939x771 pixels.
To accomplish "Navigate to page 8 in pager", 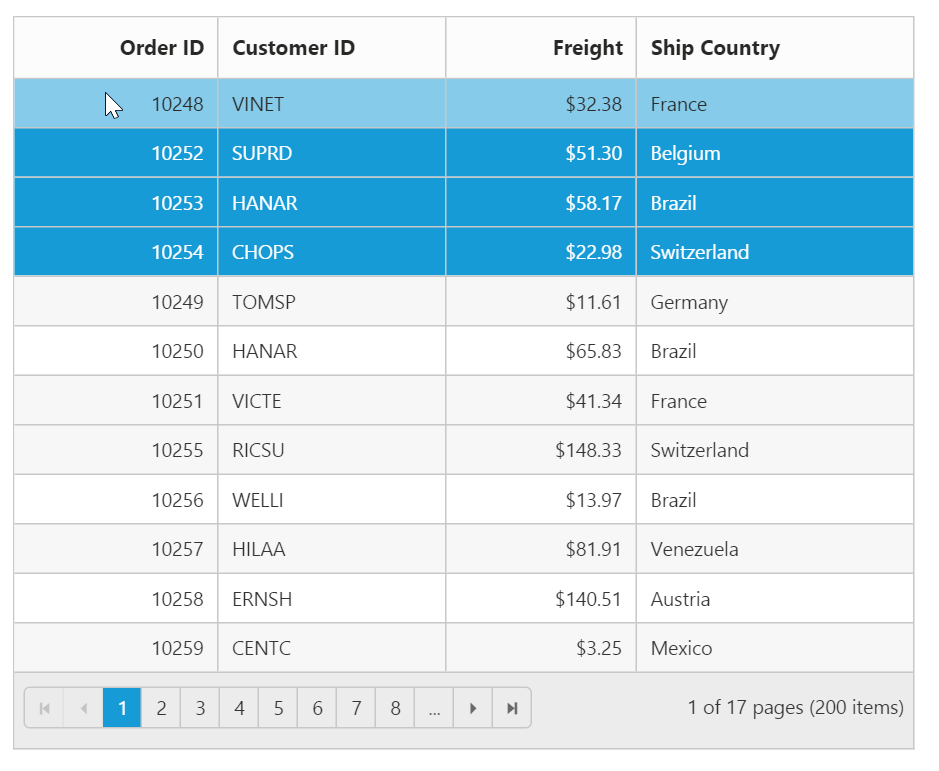I will point(395,708).
